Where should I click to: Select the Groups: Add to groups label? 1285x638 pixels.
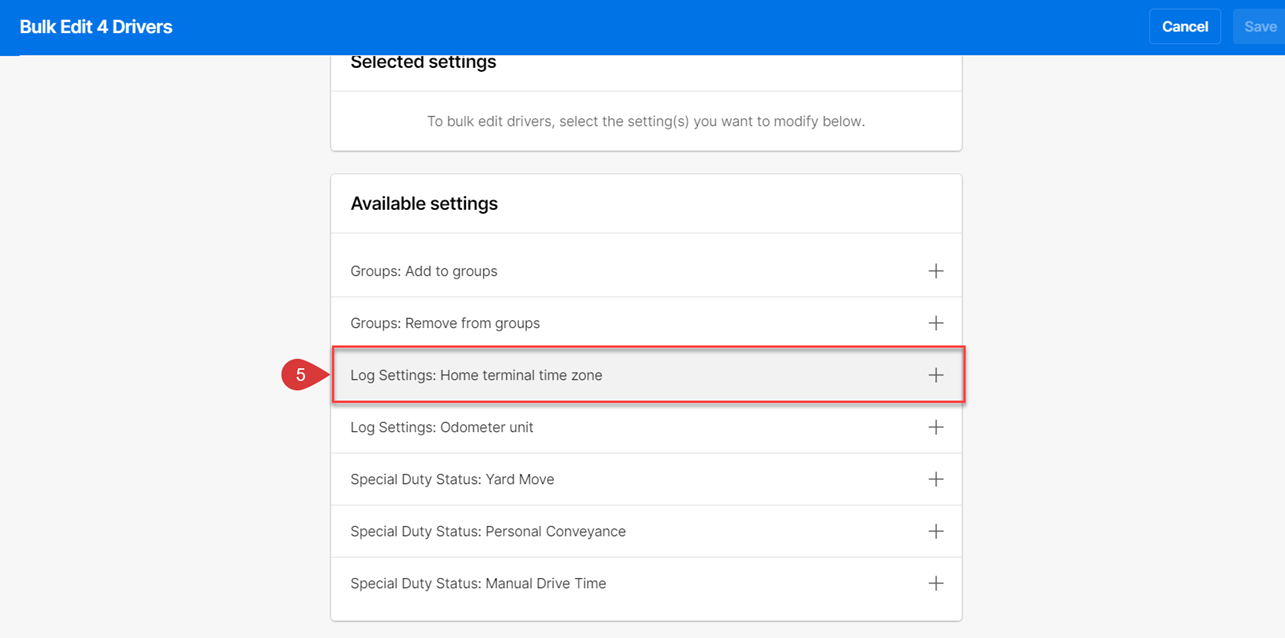(424, 271)
